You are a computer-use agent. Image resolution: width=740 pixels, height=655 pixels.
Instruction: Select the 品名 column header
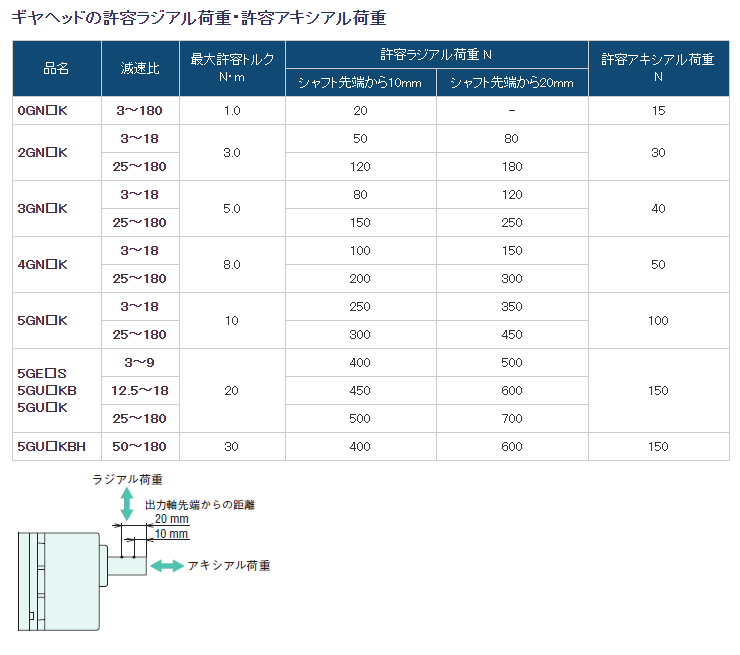57,69
